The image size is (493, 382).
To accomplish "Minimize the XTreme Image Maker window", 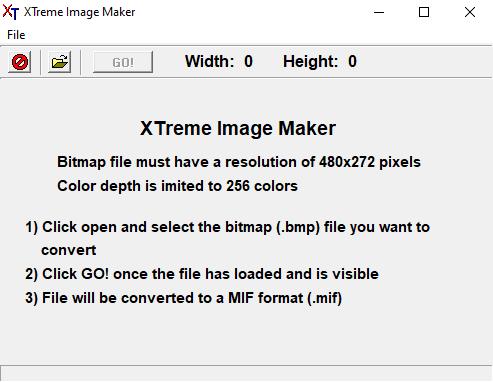I will [x=379, y=12].
